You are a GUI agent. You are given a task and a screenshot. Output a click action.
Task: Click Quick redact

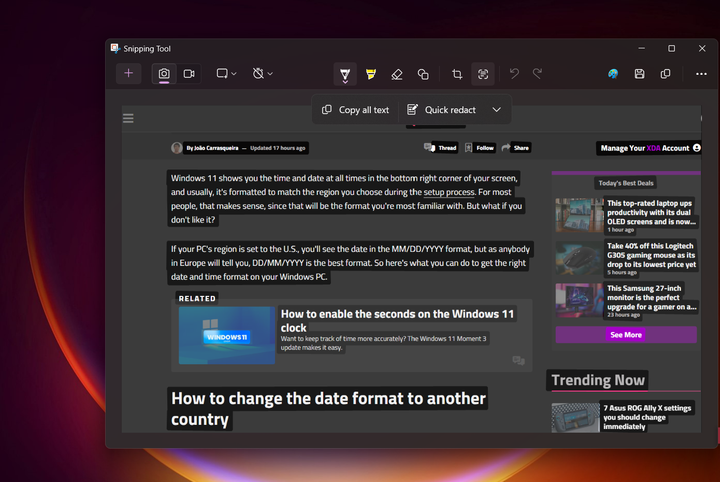tap(442, 110)
